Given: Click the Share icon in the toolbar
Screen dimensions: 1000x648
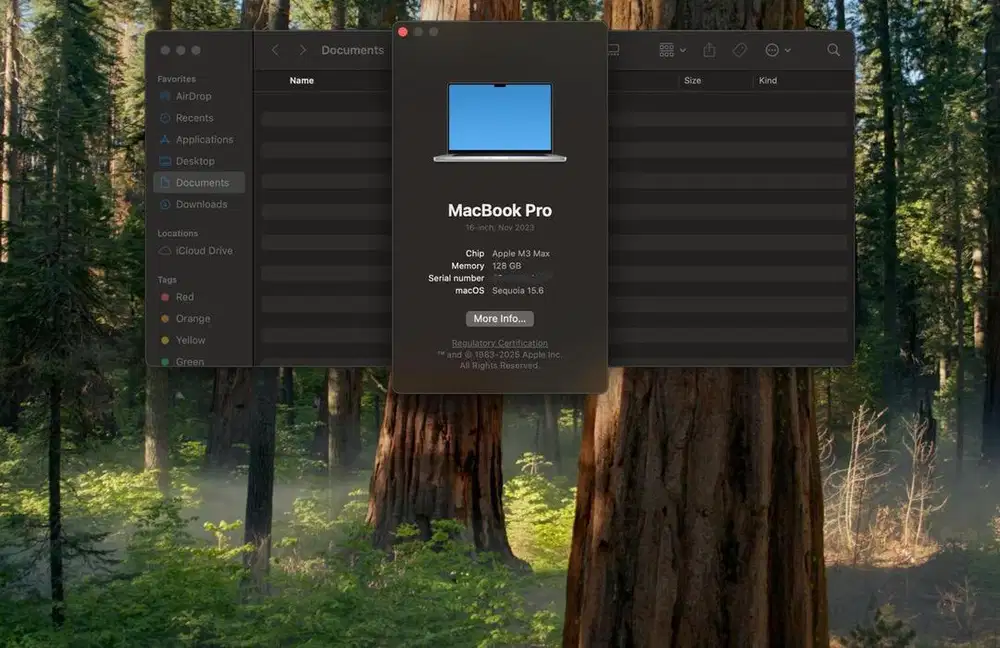Looking at the screenshot, I should pyautogui.click(x=709, y=49).
